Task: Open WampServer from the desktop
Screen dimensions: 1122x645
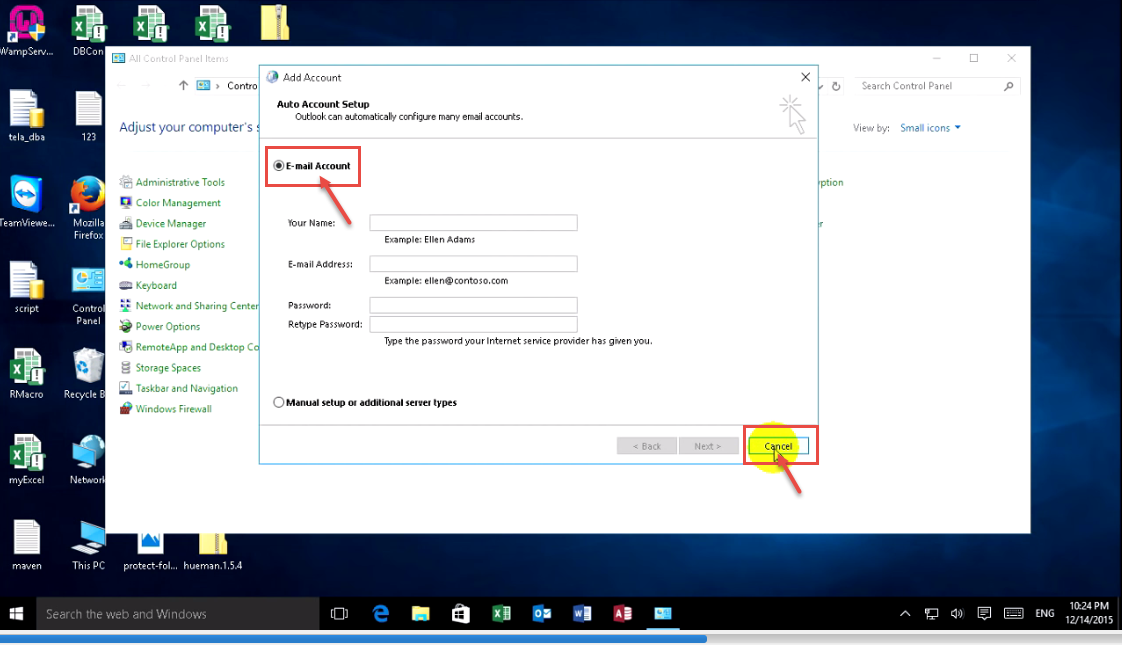Action: coord(26,23)
